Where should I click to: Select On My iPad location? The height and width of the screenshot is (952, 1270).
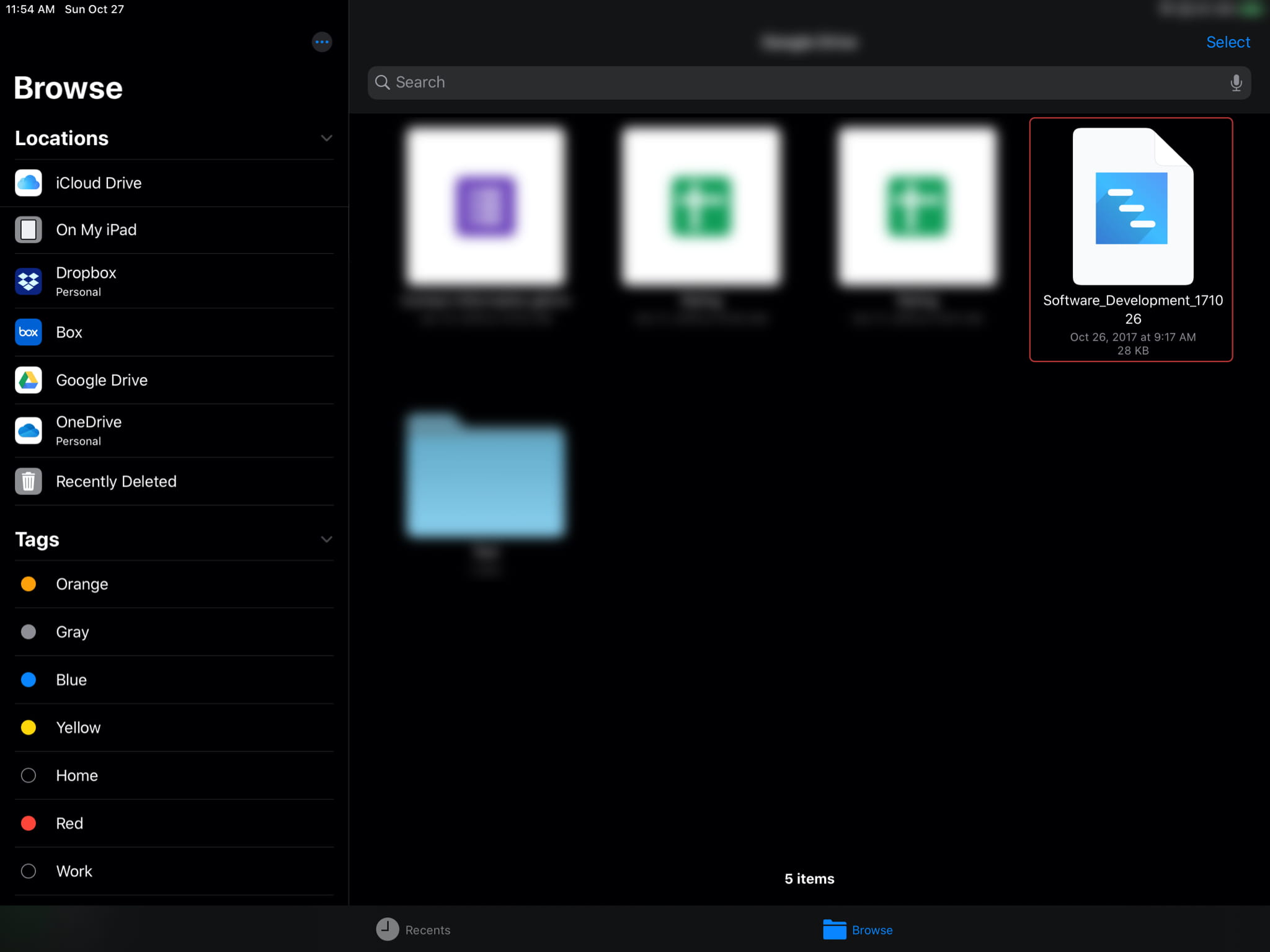pyautogui.click(x=96, y=230)
